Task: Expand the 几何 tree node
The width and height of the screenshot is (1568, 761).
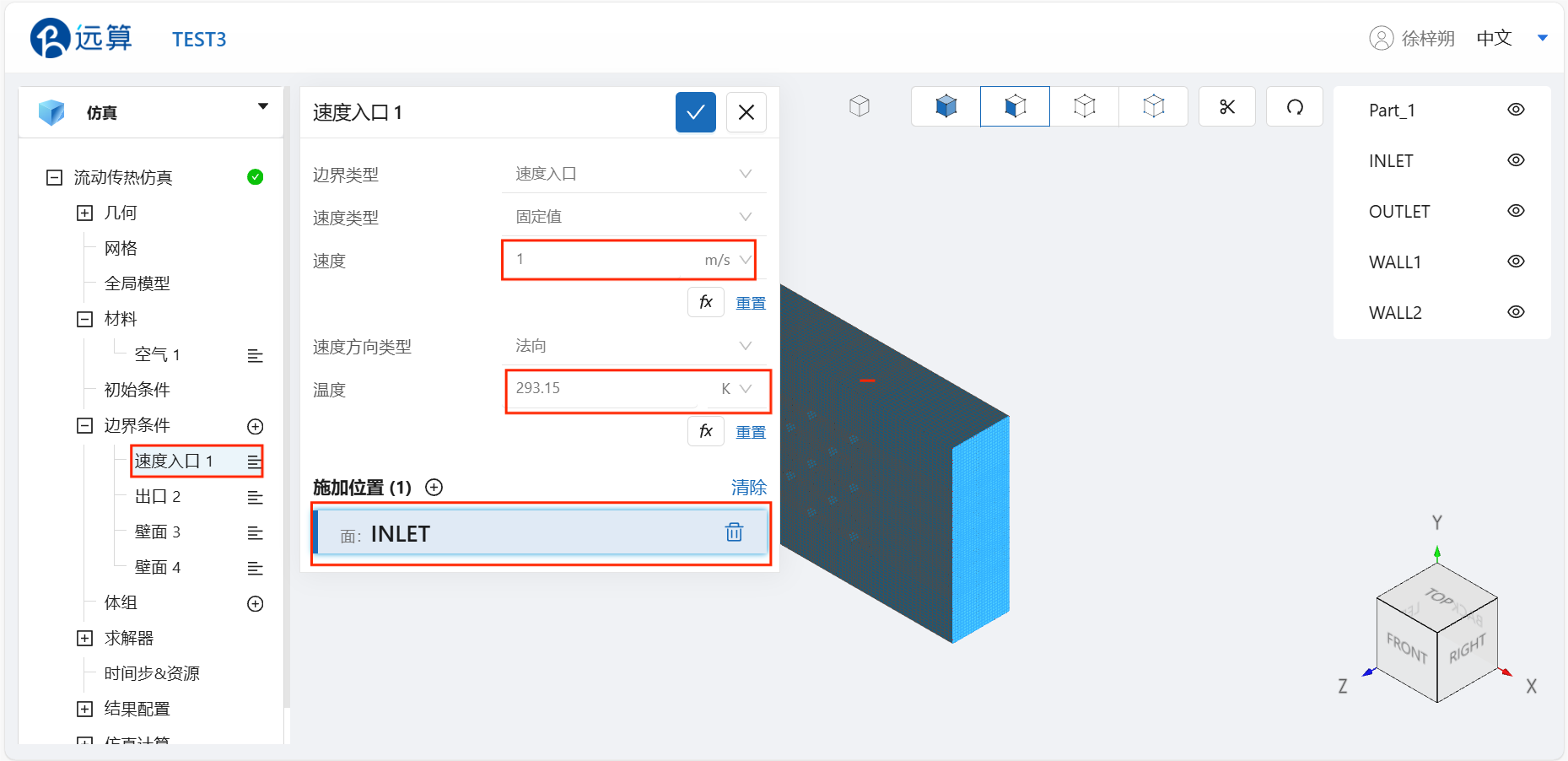Action: point(84,213)
